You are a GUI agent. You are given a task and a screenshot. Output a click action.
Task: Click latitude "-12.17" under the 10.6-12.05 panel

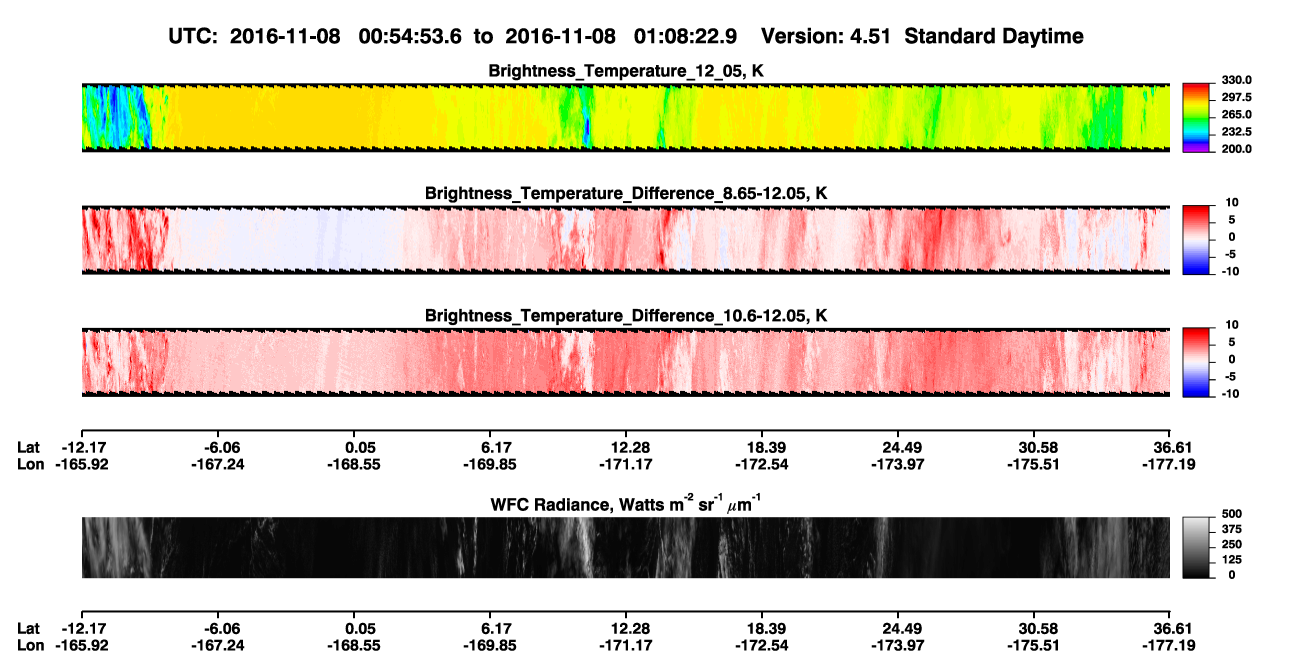coord(81,447)
